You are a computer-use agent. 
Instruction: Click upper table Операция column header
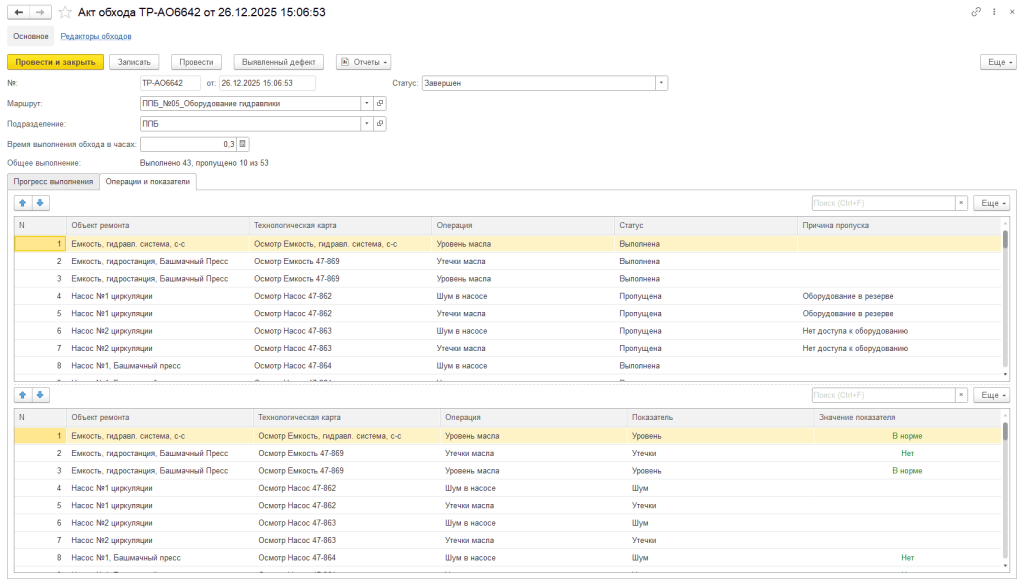(522, 225)
